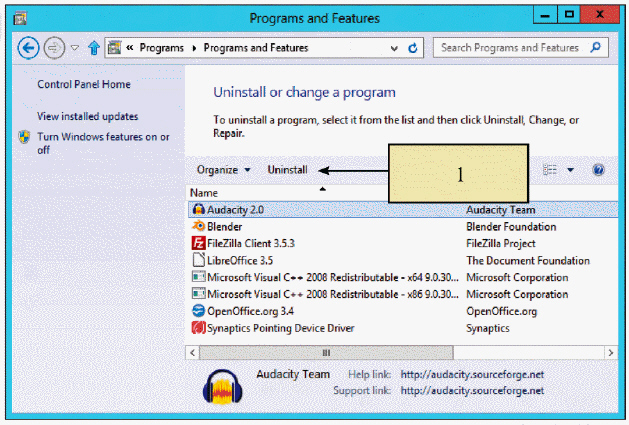Click the OpenOffice.org globe icon
The width and height of the screenshot is (629, 425).
click(x=199, y=311)
